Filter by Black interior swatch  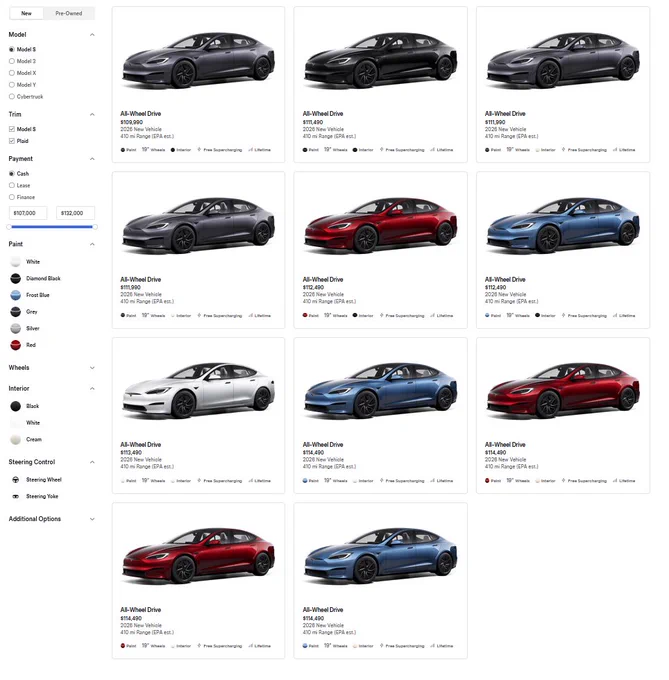pyautogui.click(x=16, y=406)
